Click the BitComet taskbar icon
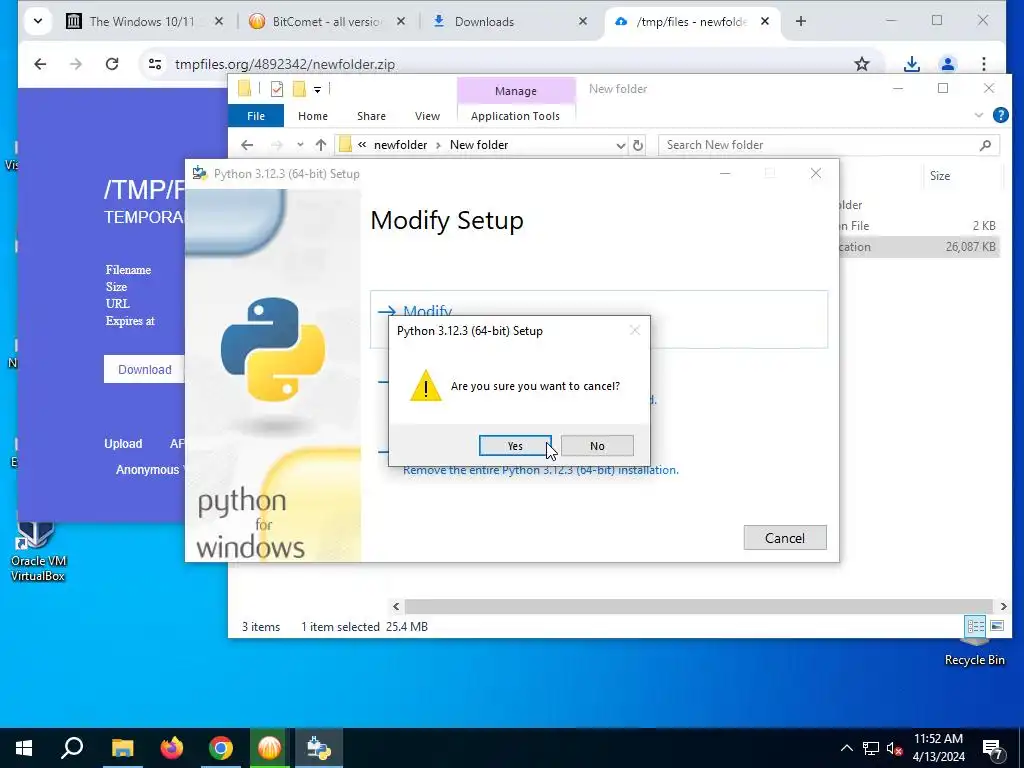Screen dimensions: 1024x768 [270, 748]
